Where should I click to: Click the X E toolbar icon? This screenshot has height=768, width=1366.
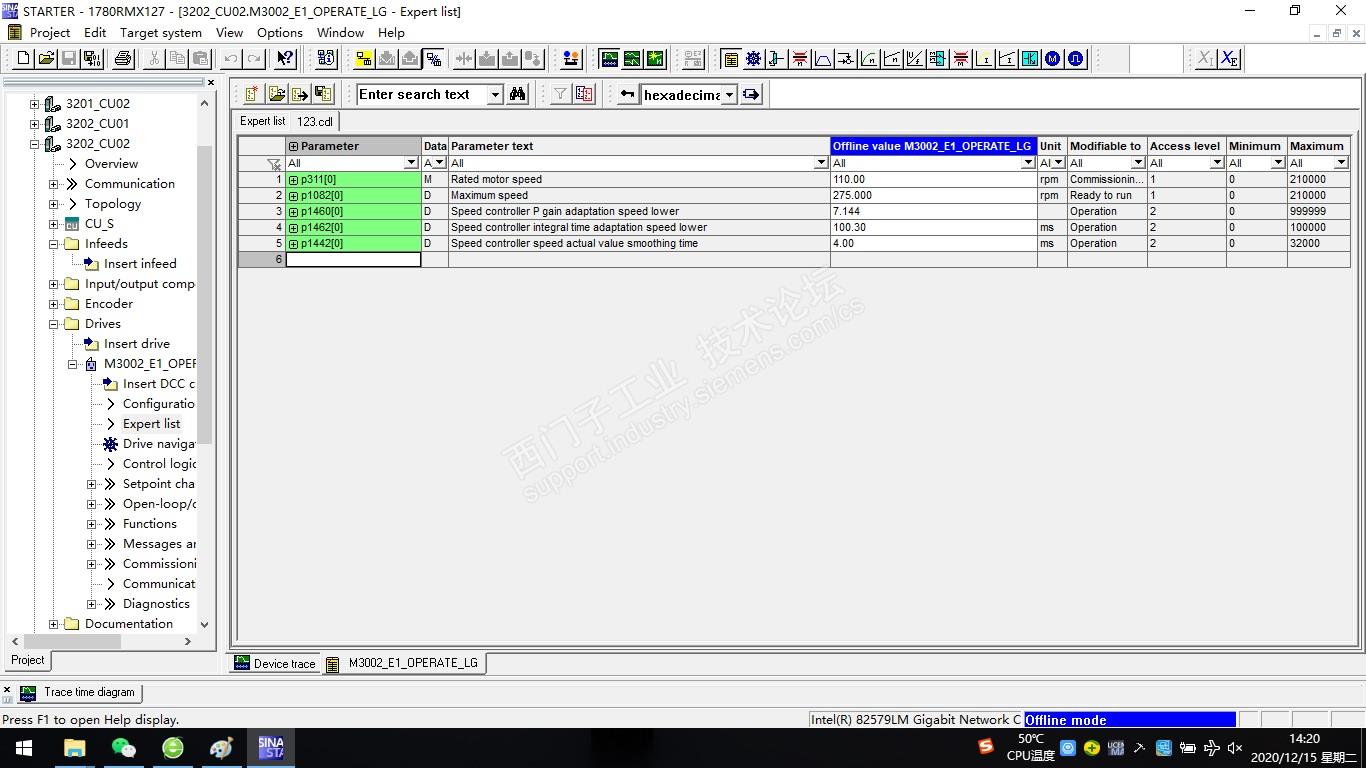1230,59
